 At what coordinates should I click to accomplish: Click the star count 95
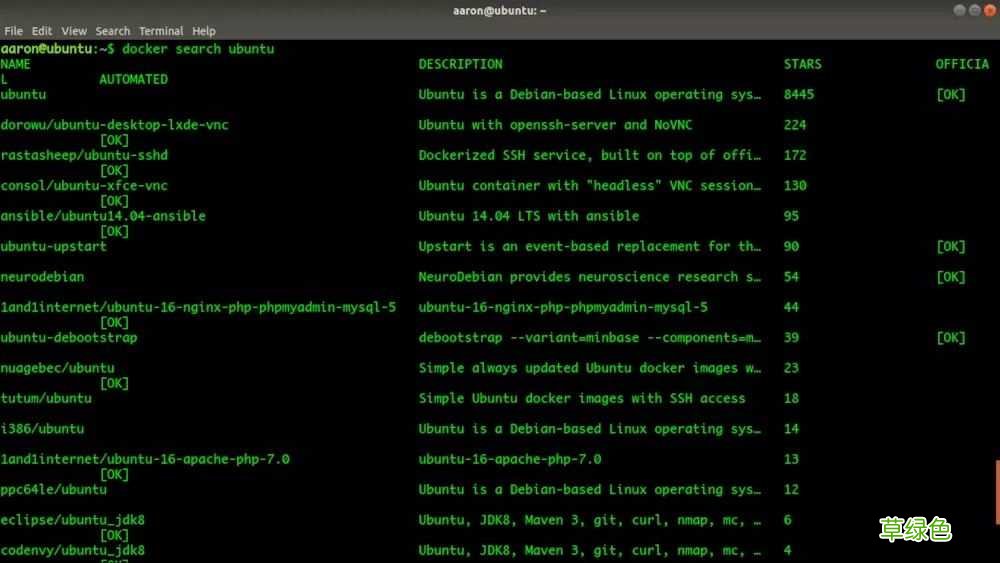point(791,216)
